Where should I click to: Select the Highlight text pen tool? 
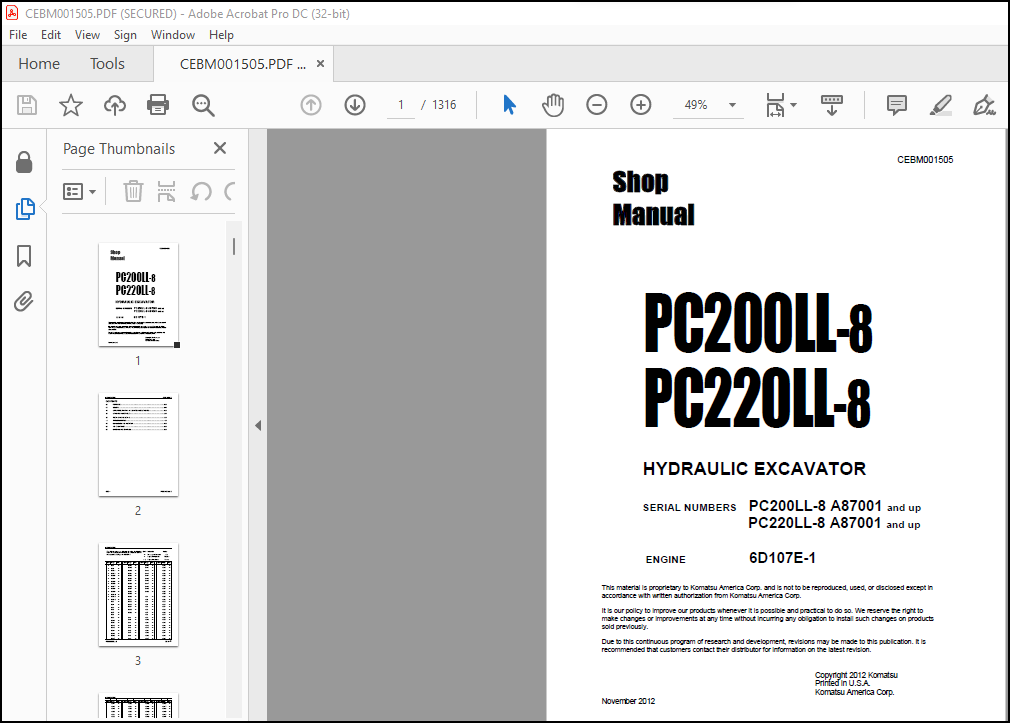[940, 105]
